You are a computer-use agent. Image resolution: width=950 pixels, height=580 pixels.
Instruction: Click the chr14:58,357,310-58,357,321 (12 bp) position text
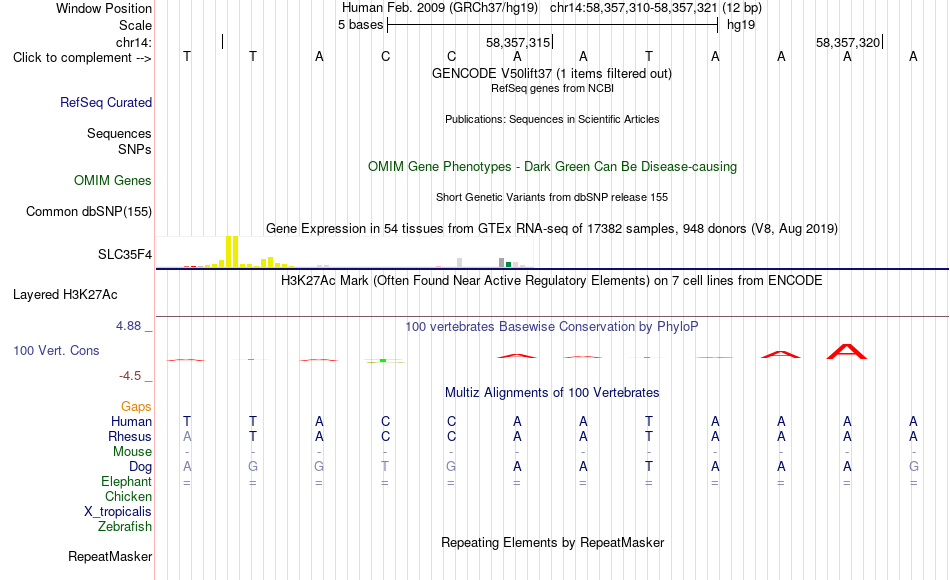pos(656,8)
